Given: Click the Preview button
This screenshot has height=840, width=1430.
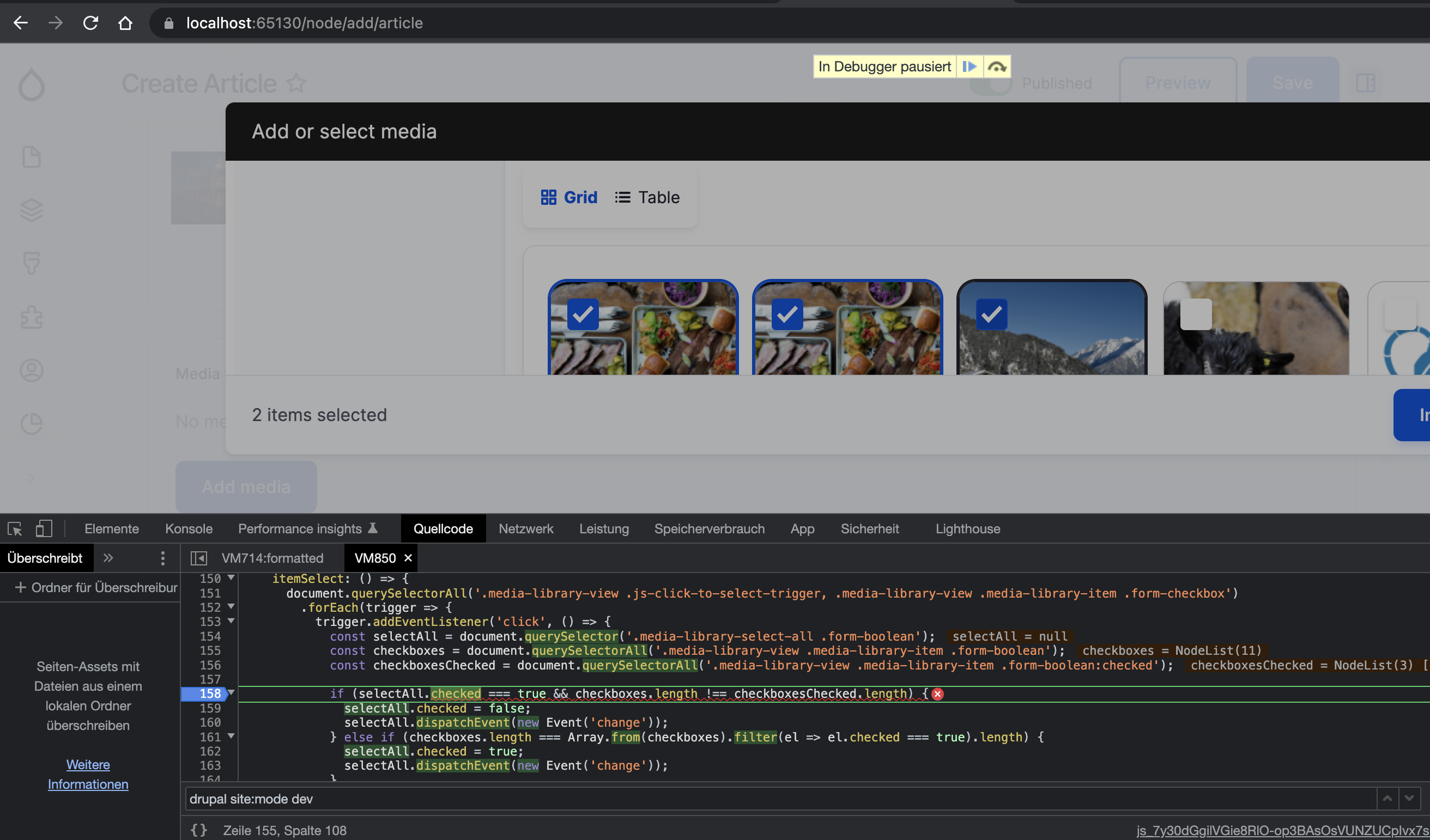Looking at the screenshot, I should (x=1177, y=83).
